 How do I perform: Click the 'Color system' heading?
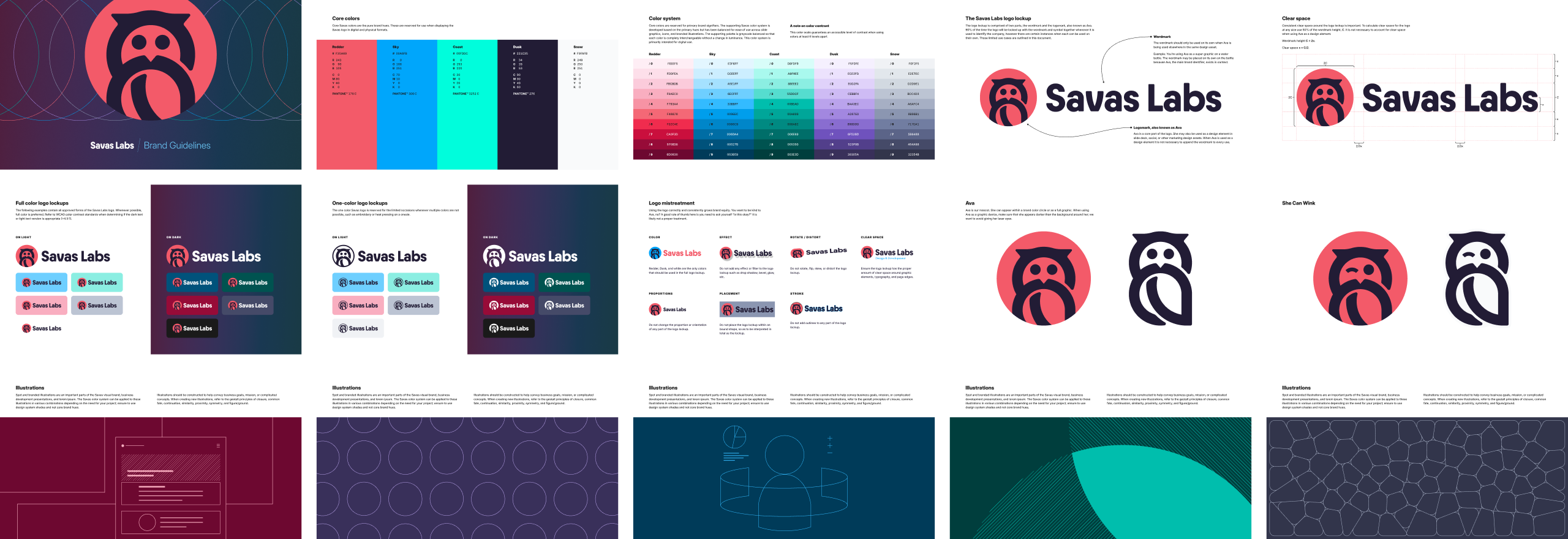point(665,18)
